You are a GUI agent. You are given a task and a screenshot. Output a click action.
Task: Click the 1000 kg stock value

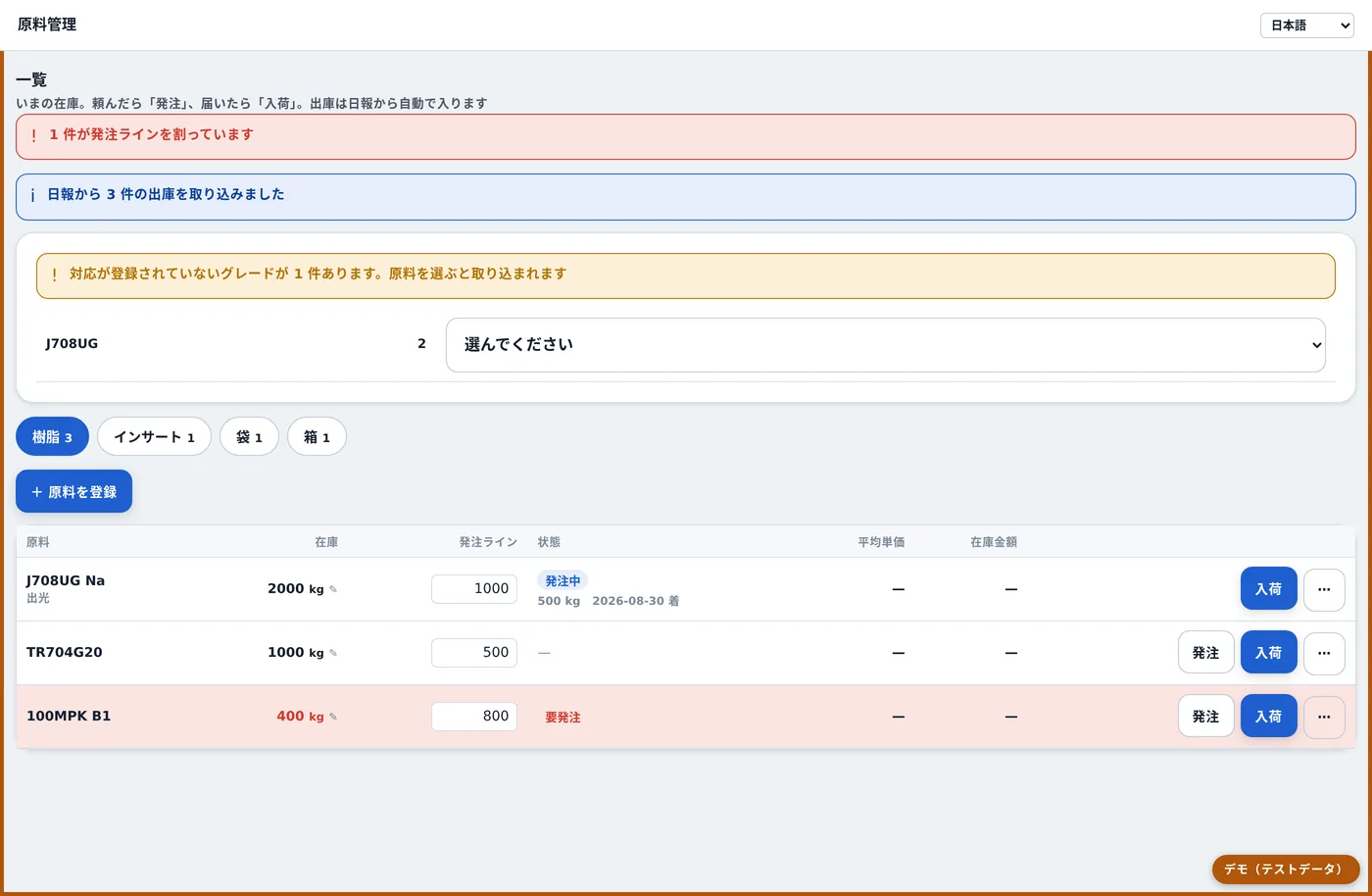(295, 653)
